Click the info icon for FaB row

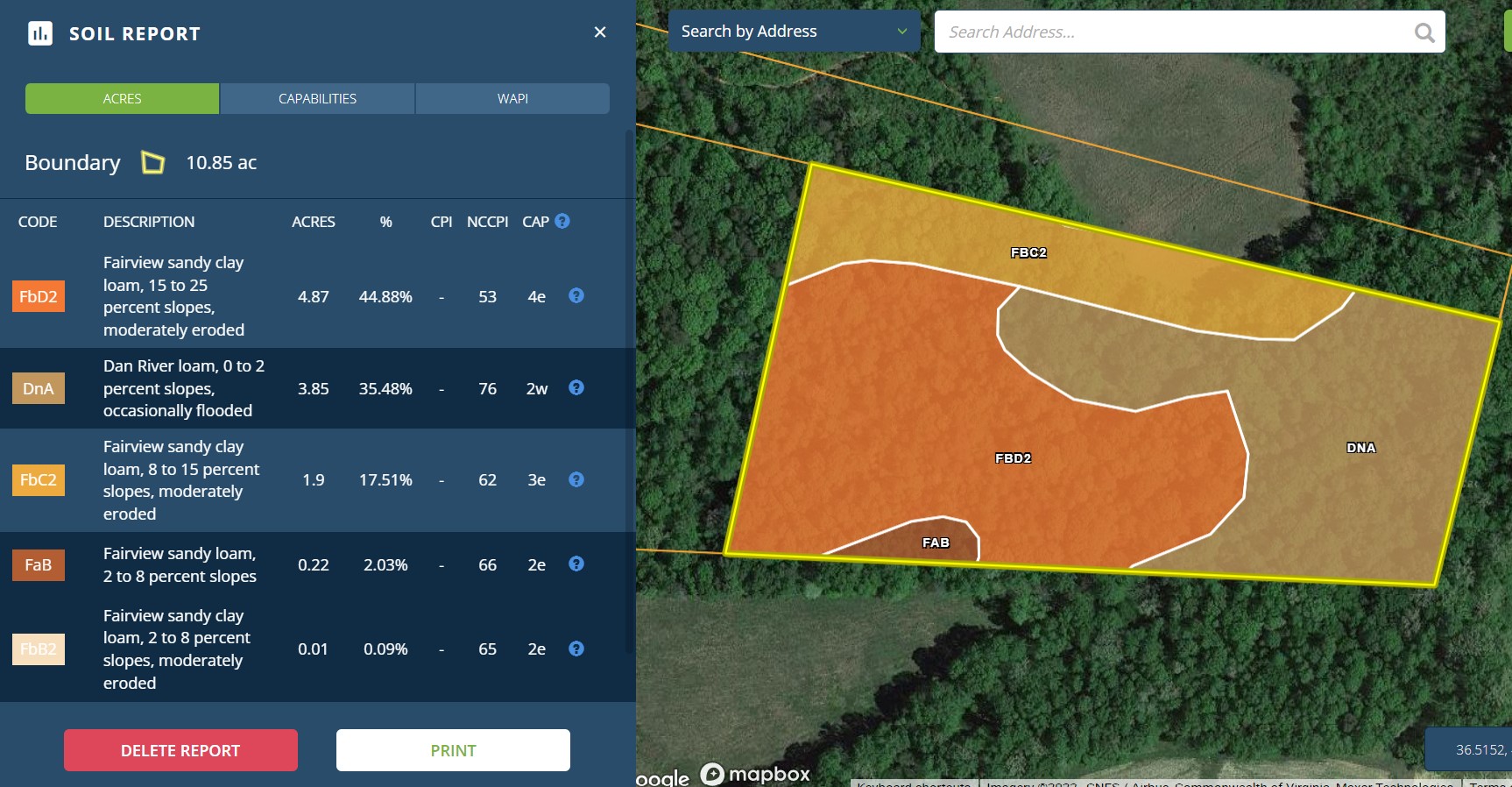(576, 564)
